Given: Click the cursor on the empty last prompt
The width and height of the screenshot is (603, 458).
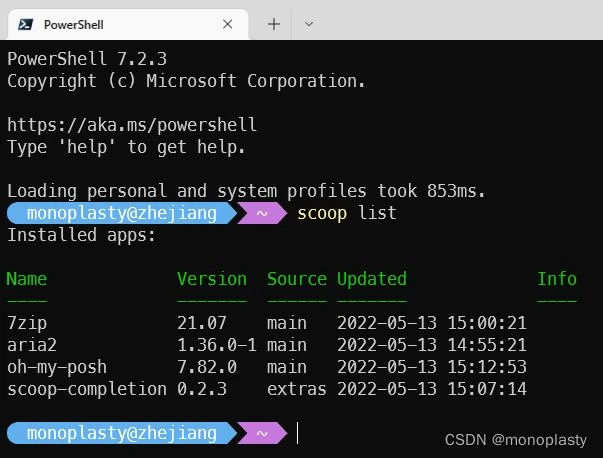Looking at the screenshot, I should [298, 433].
